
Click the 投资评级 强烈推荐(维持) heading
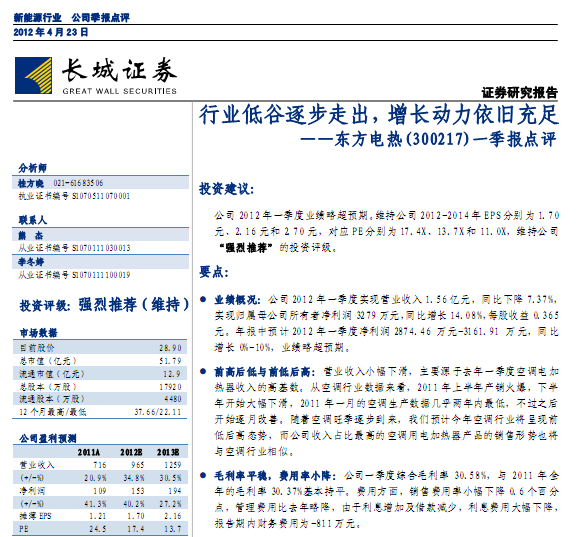(x=104, y=305)
